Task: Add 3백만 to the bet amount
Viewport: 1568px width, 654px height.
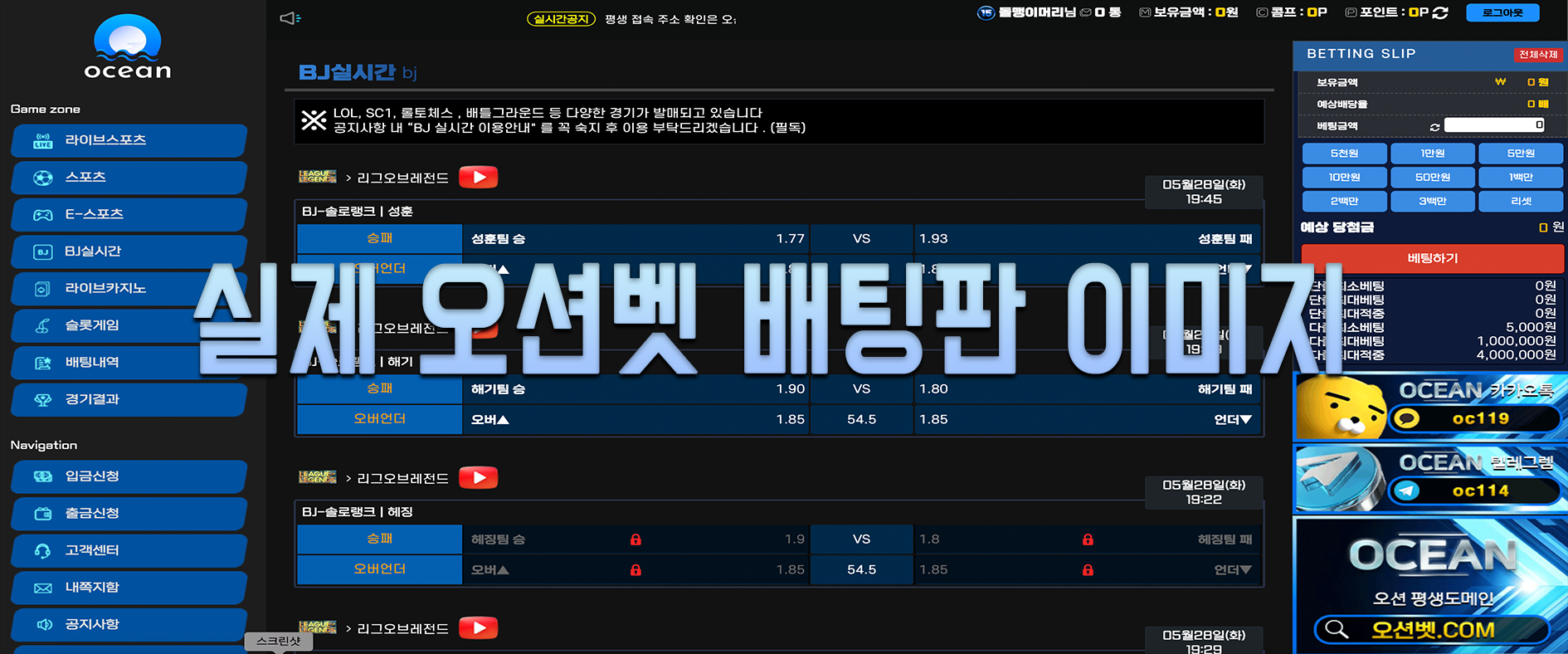Action: [x=1433, y=202]
